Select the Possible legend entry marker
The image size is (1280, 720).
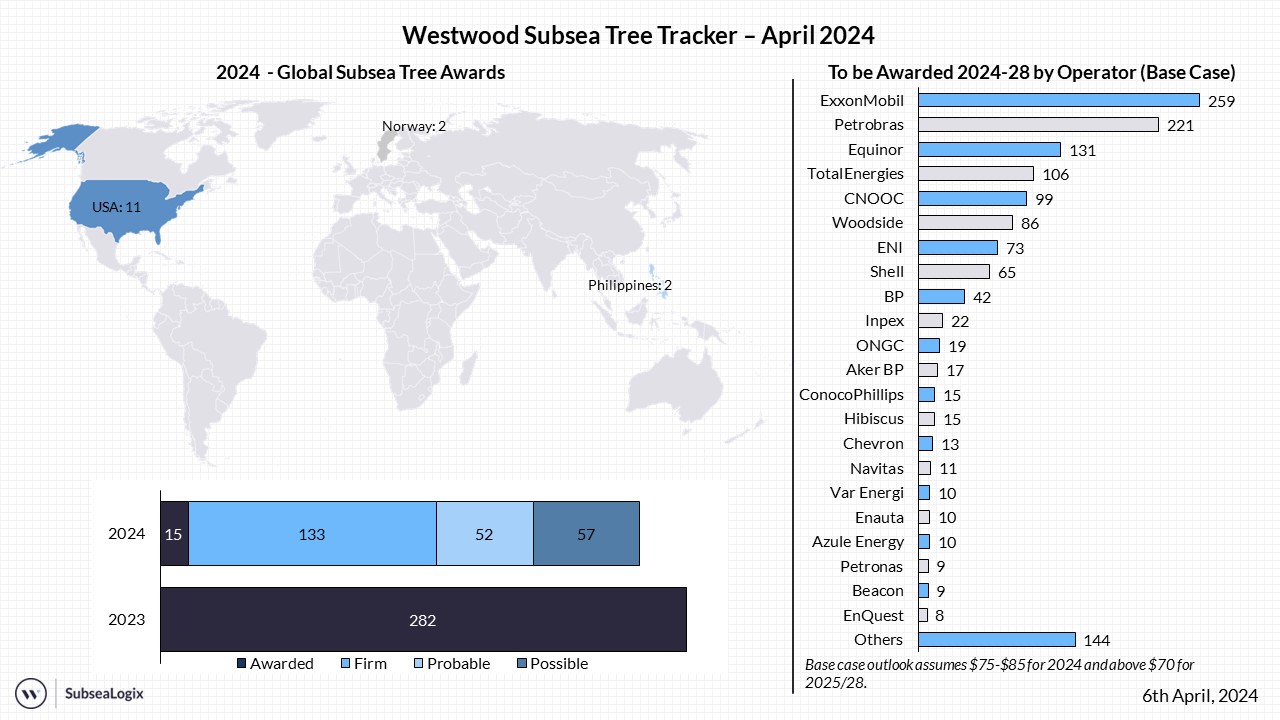(521, 664)
